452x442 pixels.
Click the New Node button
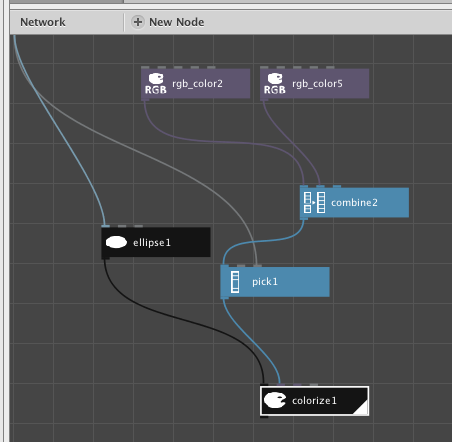168,22
